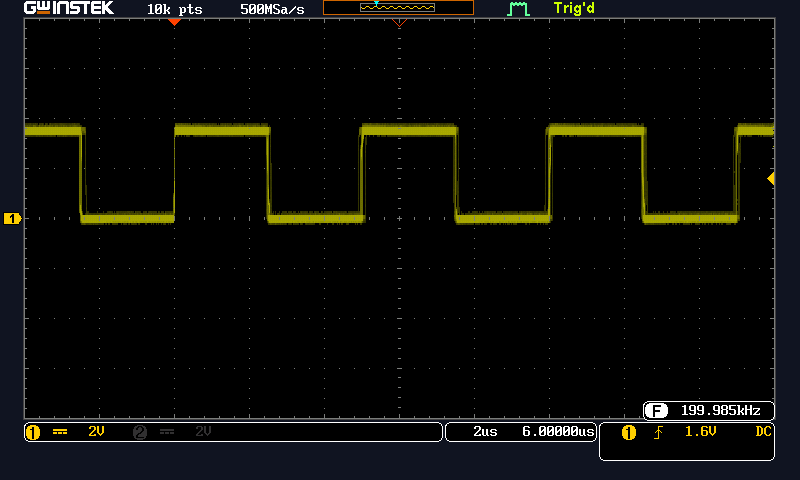The width and height of the screenshot is (800, 480).
Task: Click the F frequency counter icon
Action: tap(656, 411)
